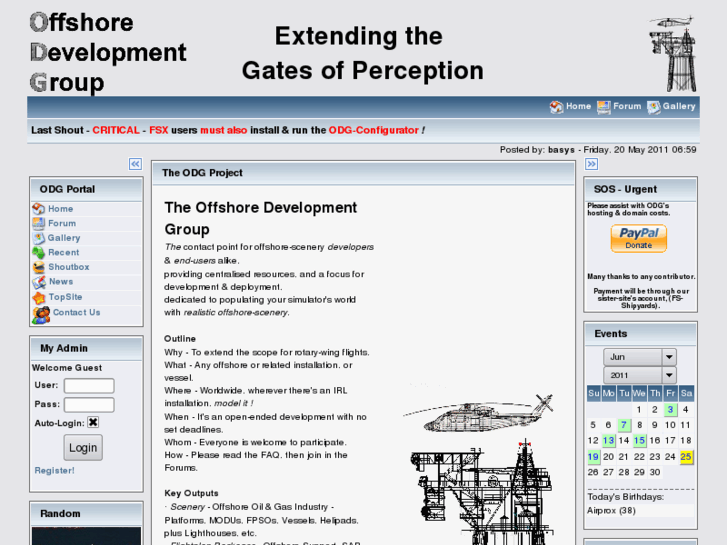Toggle the Auto-Login checkbox
This screenshot has height=545, width=727.
93,422
